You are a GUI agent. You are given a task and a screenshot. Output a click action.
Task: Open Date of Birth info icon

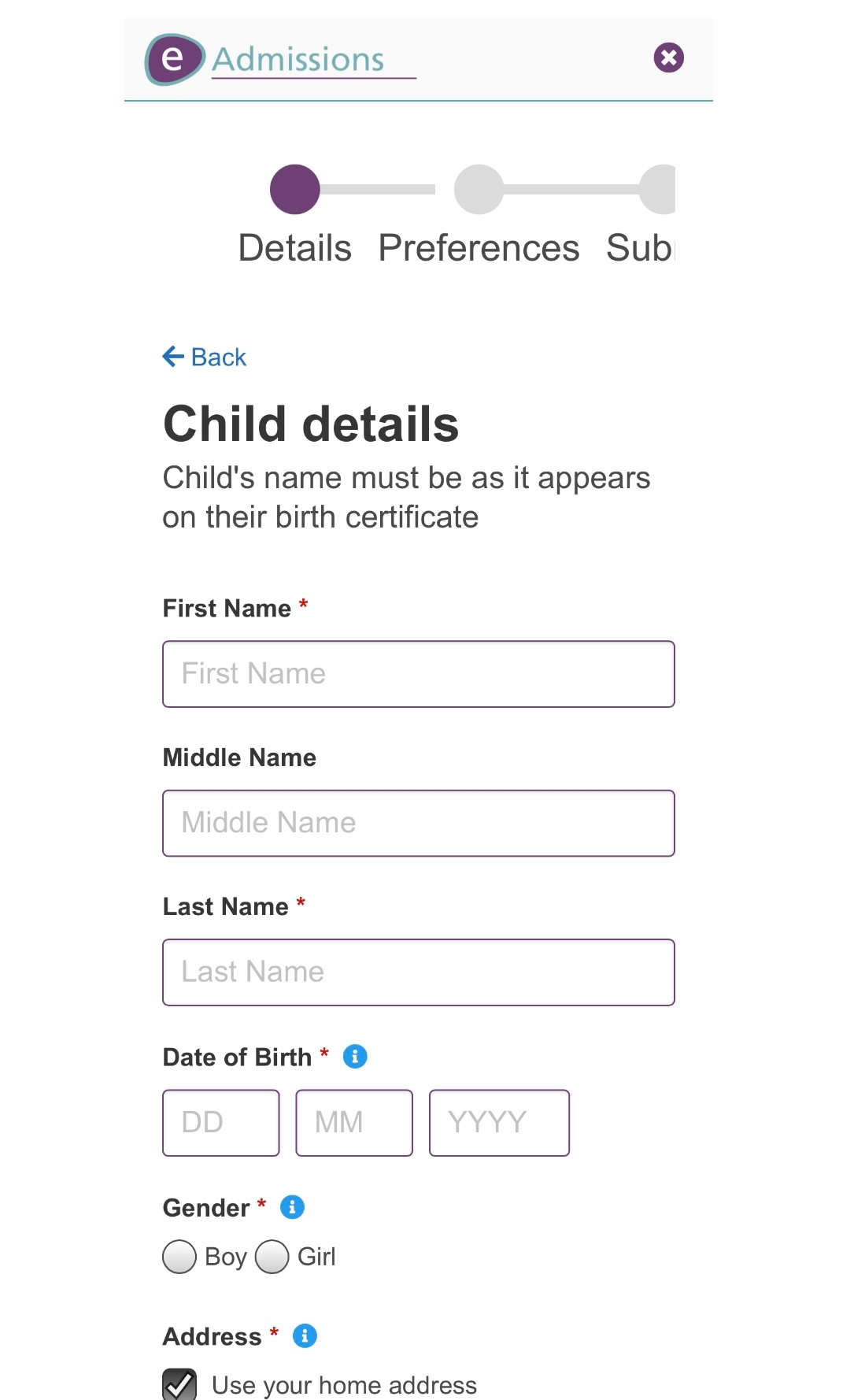[x=355, y=1057]
